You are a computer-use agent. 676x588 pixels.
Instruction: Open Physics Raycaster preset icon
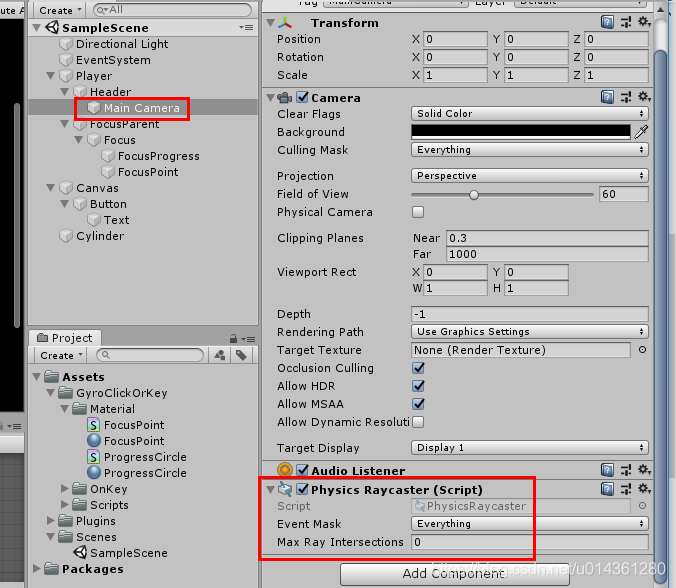[626, 489]
